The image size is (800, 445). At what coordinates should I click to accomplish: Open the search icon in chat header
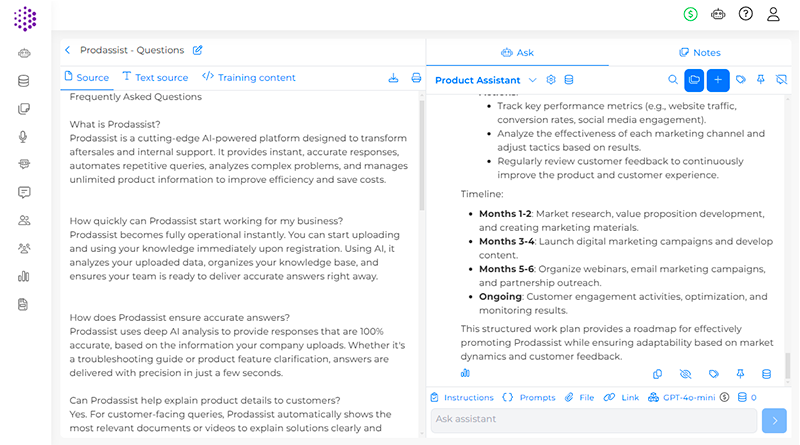click(x=673, y=80)
